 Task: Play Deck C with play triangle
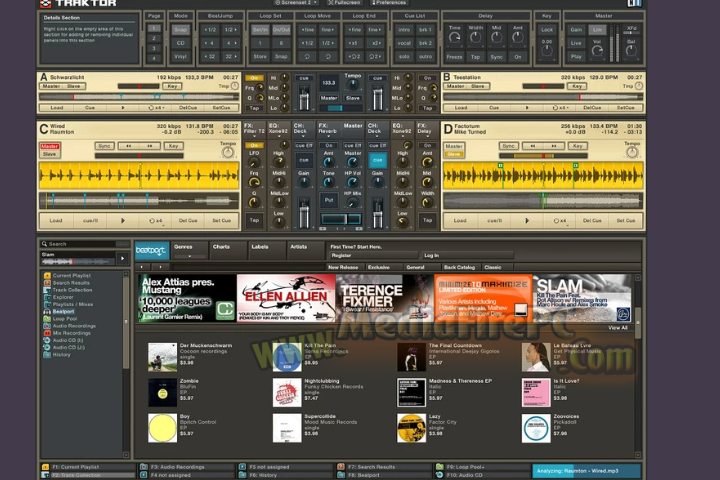tap(123, 220)
